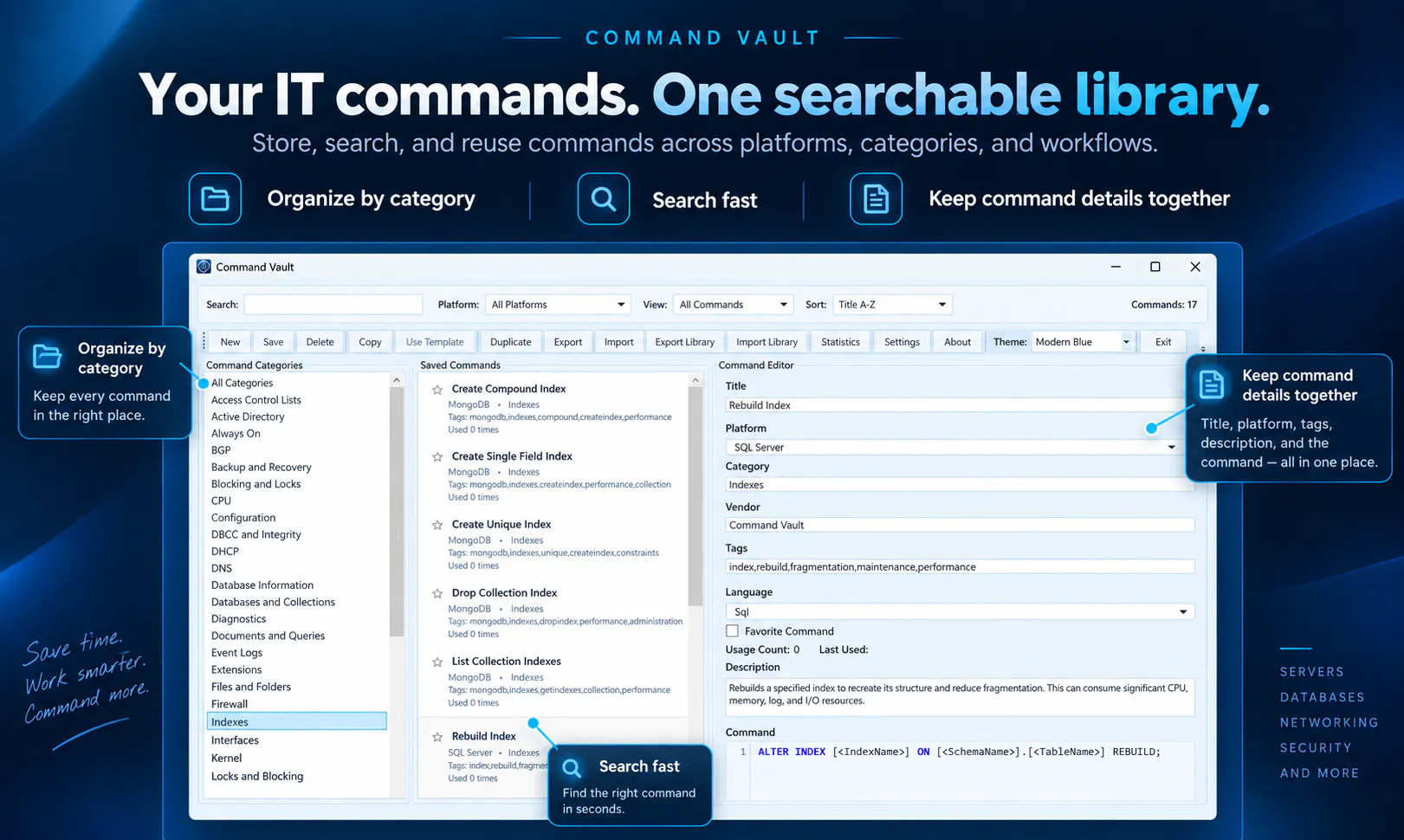
Task: Open the editor Platform SQL Server dropdown
Action: click(952, 448)
